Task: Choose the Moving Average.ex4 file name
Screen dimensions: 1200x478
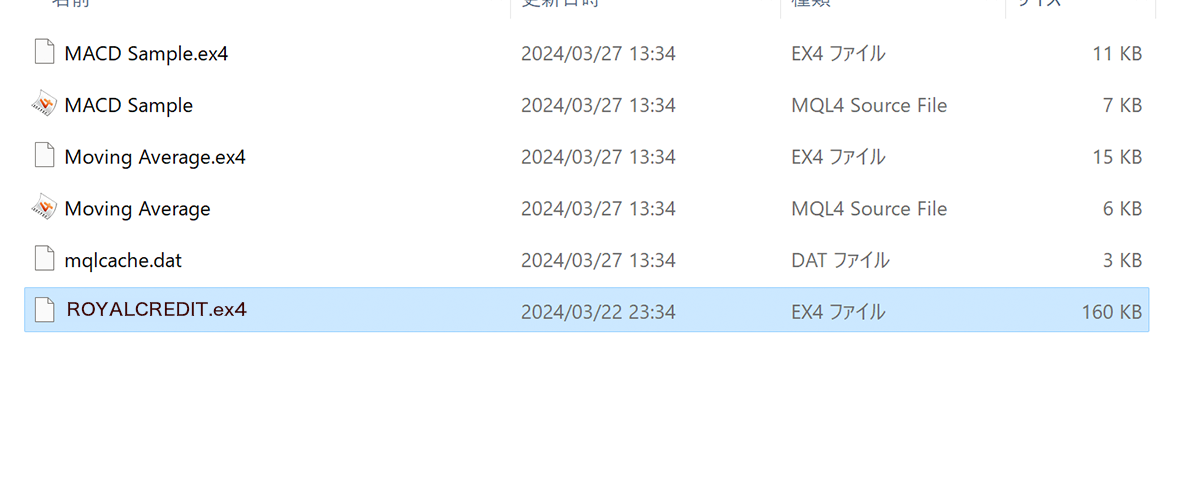Action: pyautogui.click(x=155, y=157)
